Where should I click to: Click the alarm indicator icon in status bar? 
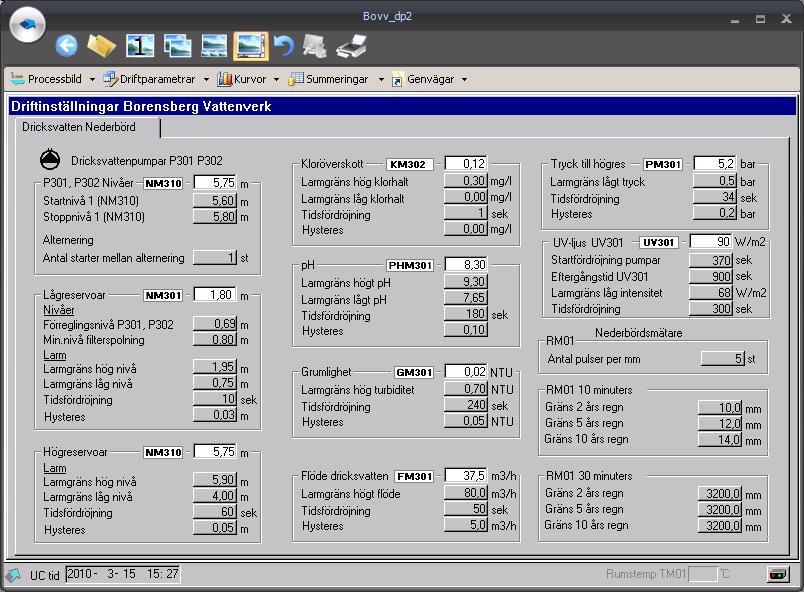(778, 574)
